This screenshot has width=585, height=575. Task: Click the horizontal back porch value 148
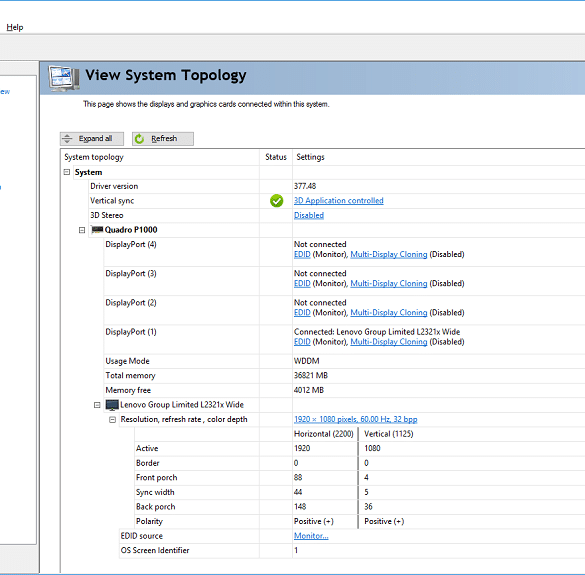click(x=300, y=507)
